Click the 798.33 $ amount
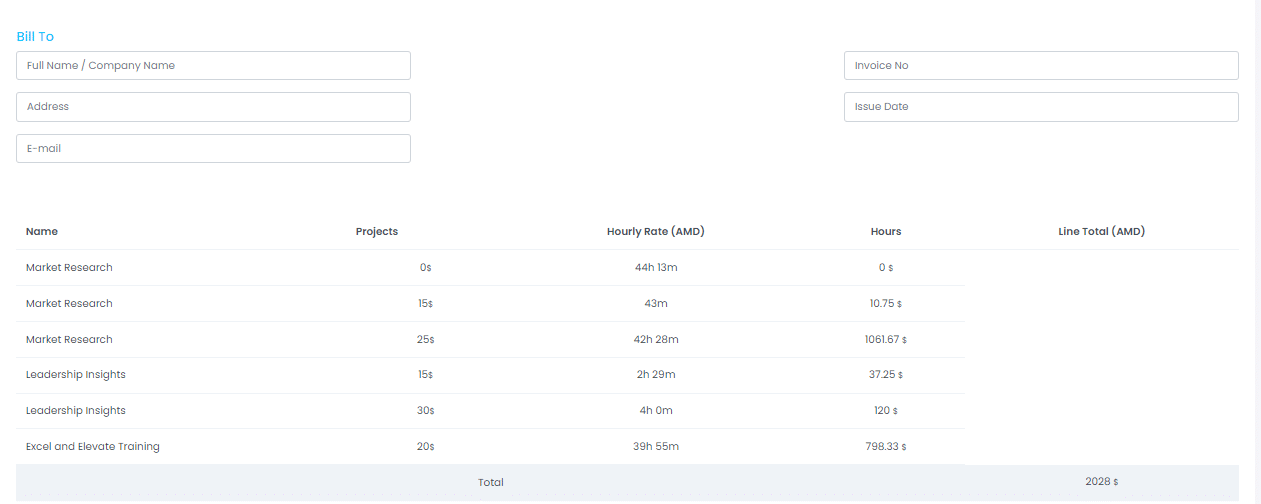This screenshot has height=504, width=1261. pyautogui.click(x=886, y=446)
